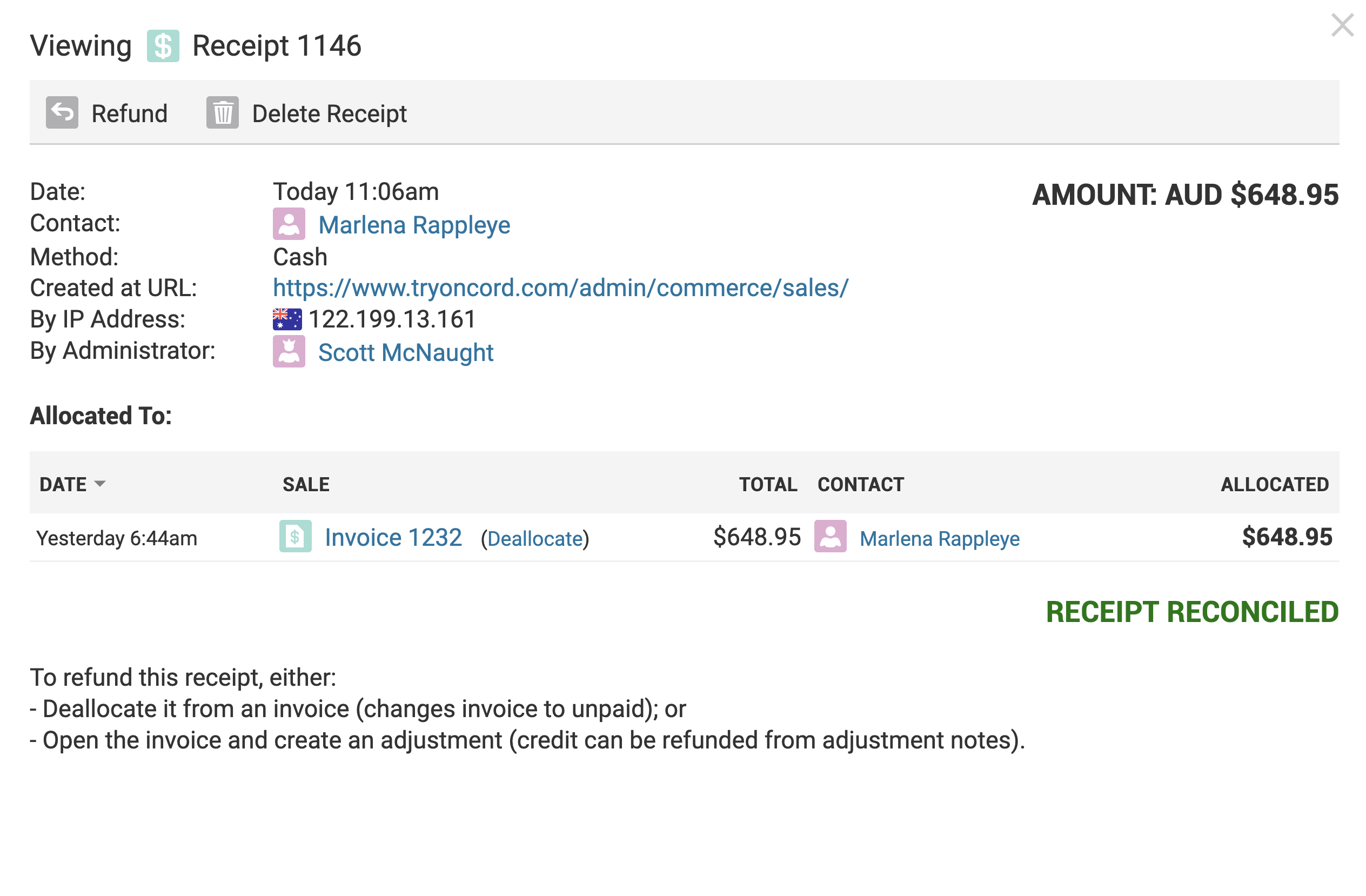The height and width of the screenshot is (896, 1366).
Task: Click the contact avatar icon beside Marlena Rappleye
Action: 289,224
